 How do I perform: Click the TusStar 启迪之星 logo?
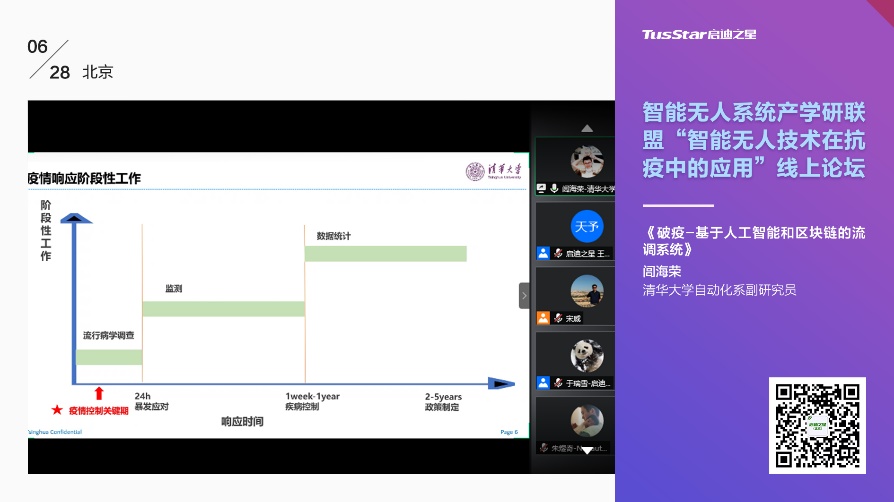pyautogui.click(x=698, y=34)
